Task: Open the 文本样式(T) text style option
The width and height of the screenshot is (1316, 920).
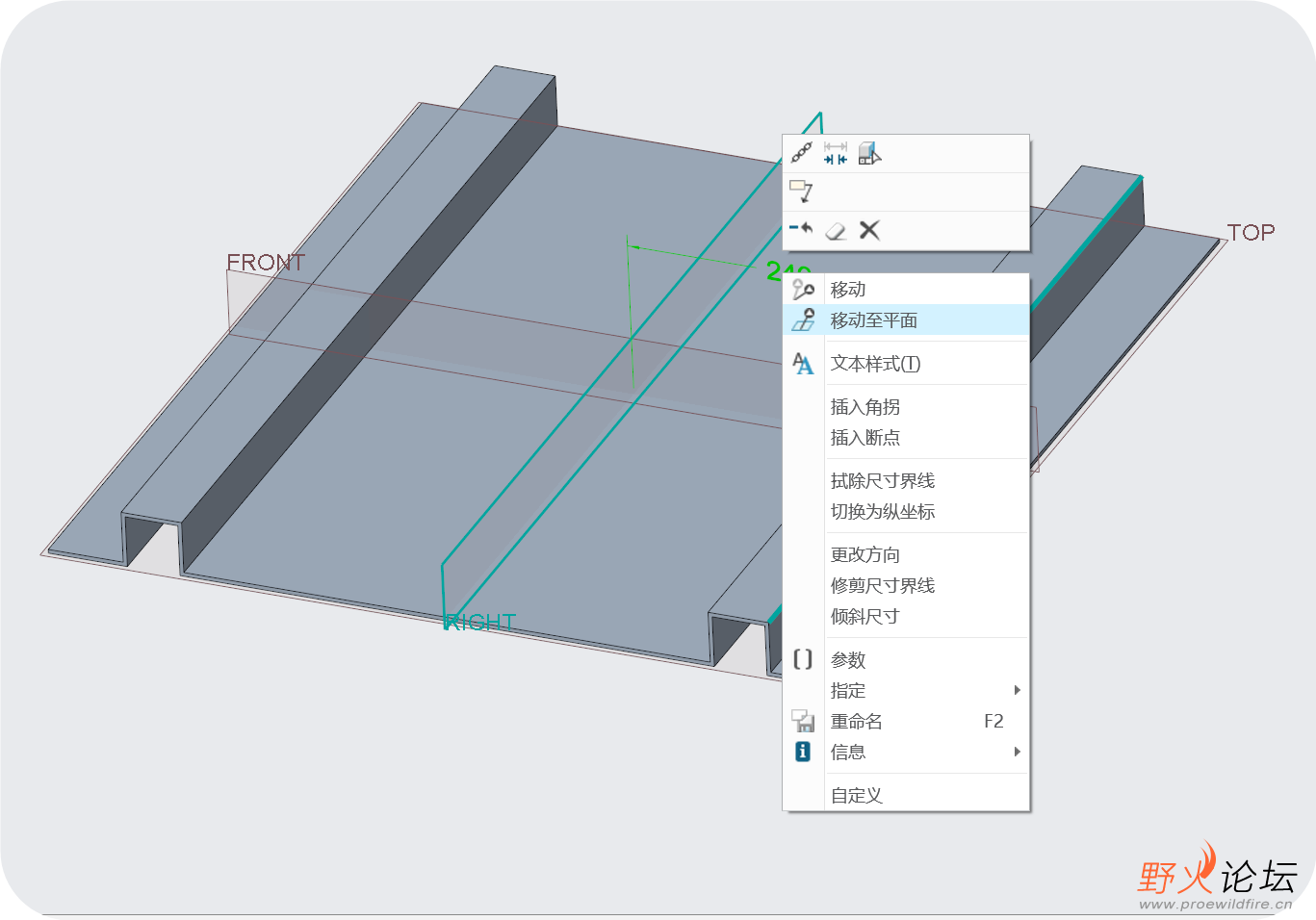Action: pyautogui.click(x=907, y=364)
